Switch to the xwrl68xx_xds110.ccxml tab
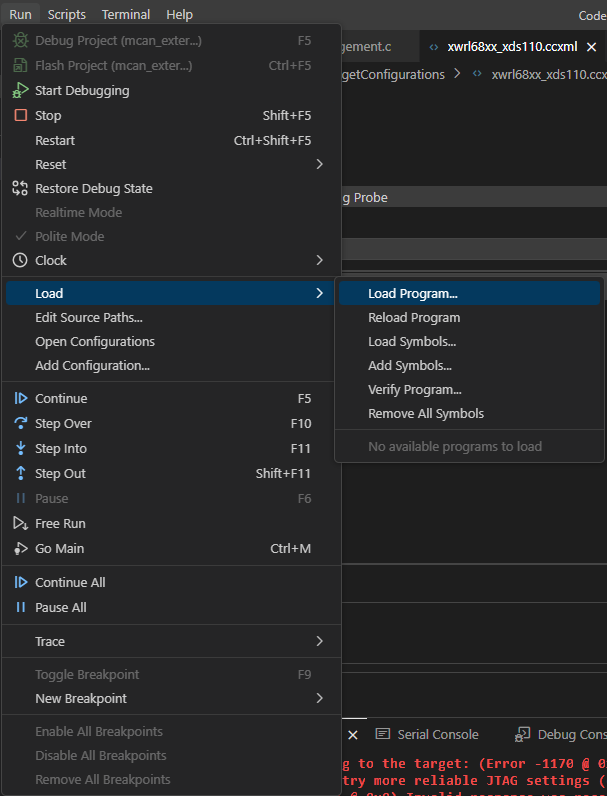The height and width of the screenshot is (796, 607). [x=512, y=47]
